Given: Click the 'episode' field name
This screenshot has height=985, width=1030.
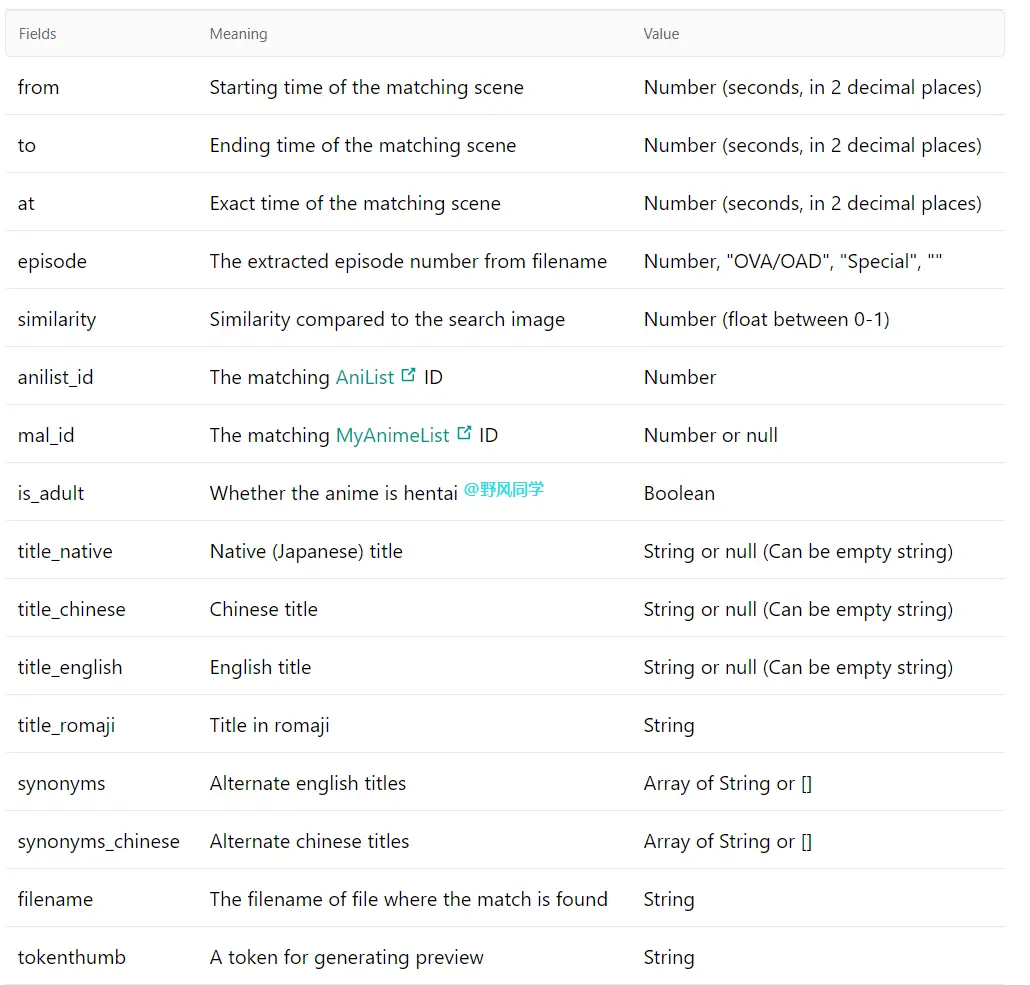Looking at the screenshot, I should pos(53,262).
